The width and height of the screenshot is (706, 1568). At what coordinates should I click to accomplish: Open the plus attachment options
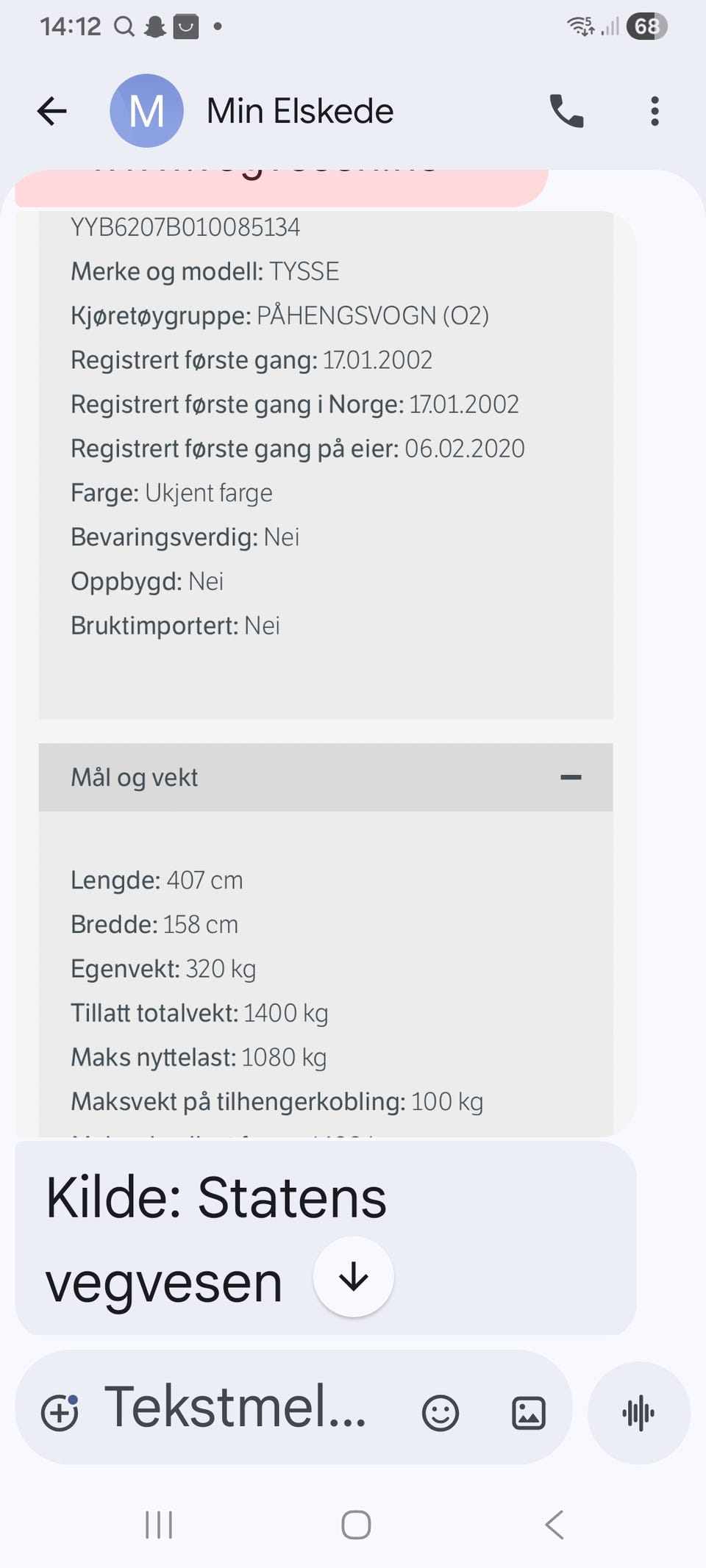tap(60, 1412)
